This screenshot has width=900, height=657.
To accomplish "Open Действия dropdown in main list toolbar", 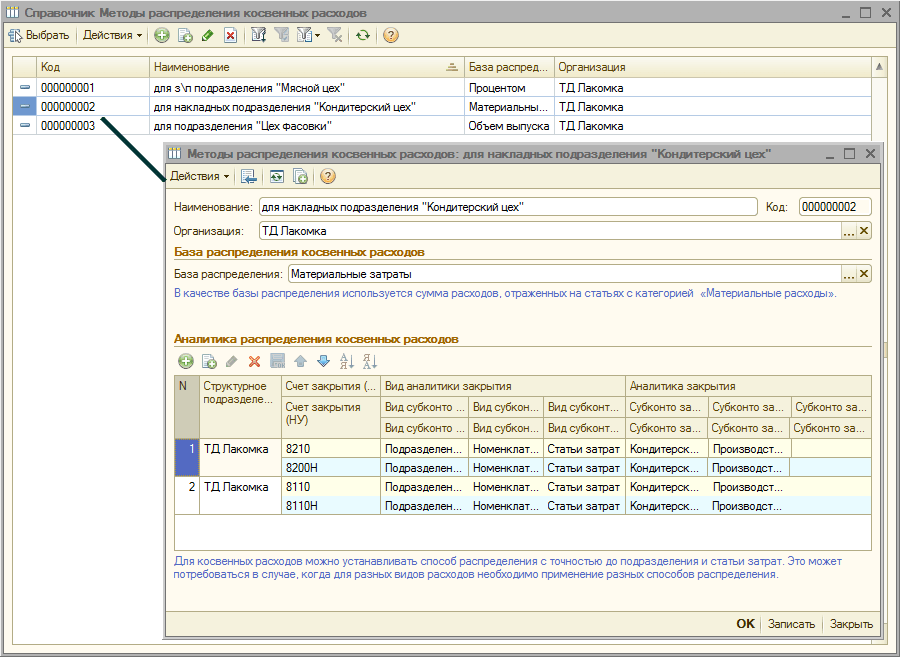I will click(x=112, y=35).
